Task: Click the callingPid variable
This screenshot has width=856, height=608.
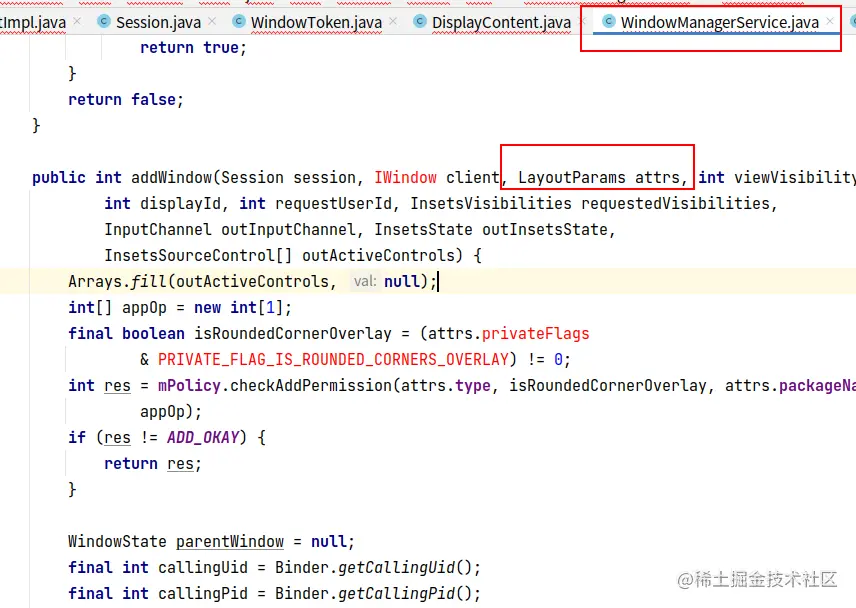Action: click(203, 593)
